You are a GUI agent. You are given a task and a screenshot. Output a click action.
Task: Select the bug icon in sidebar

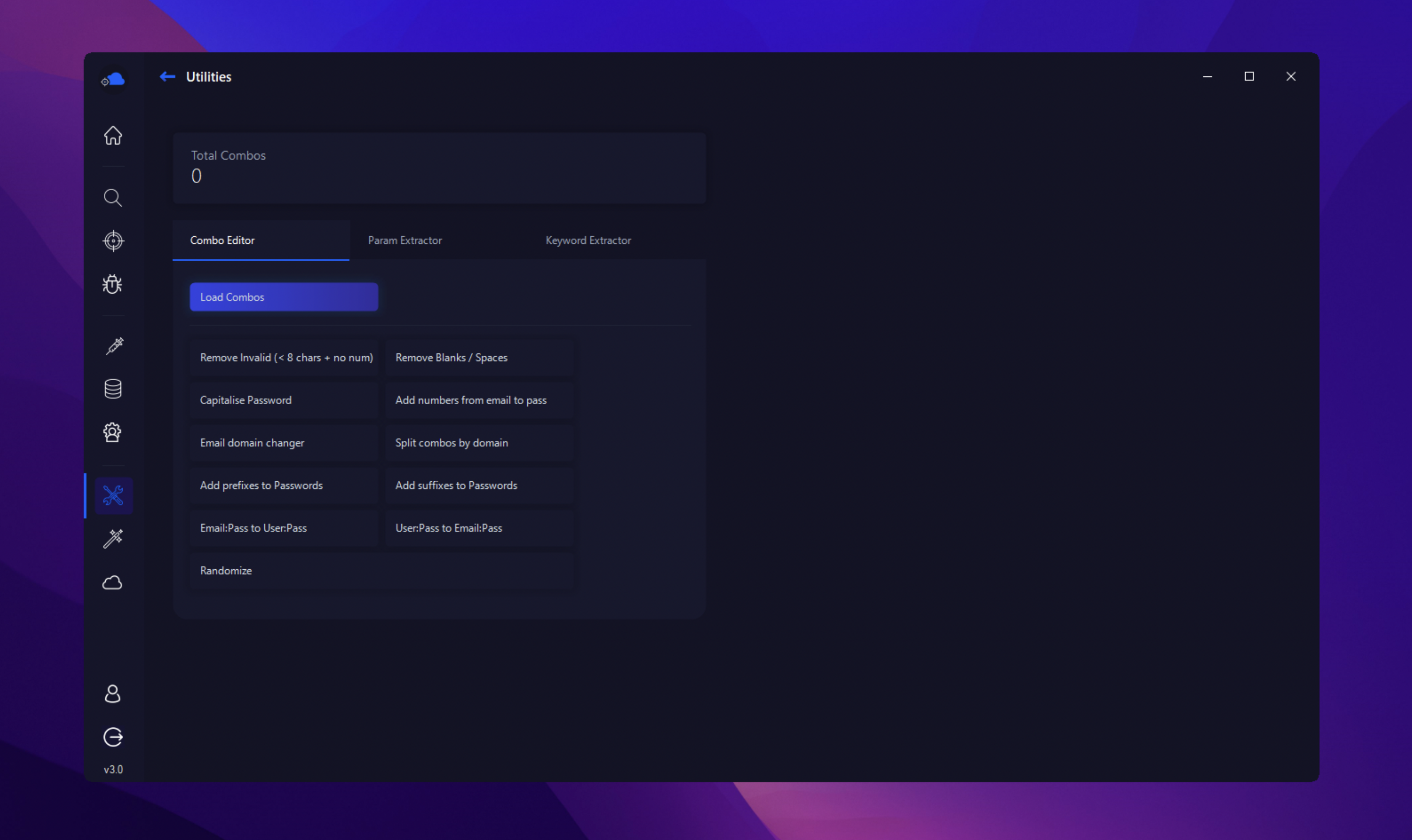[x=113, y=284]
